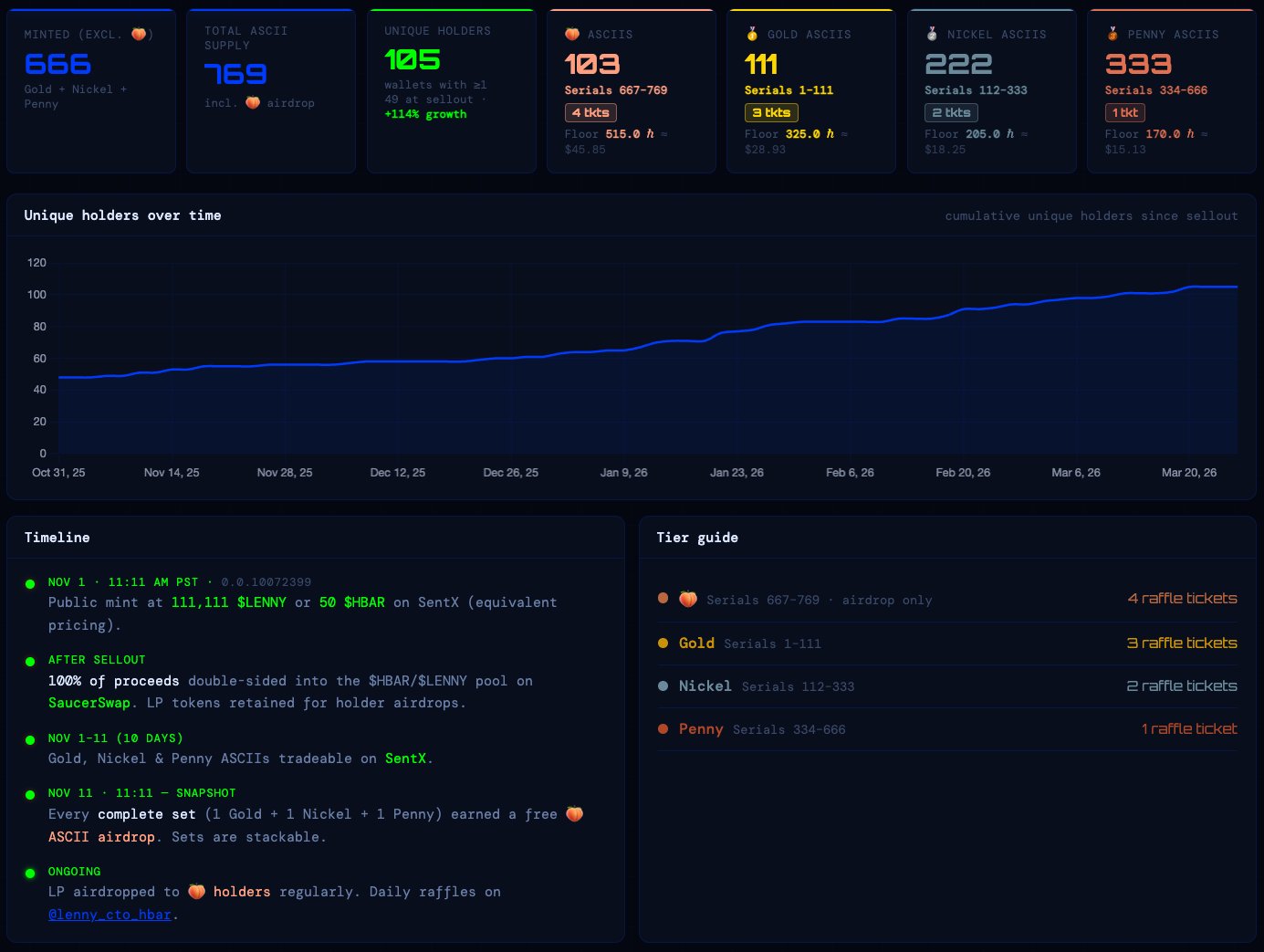The height and width of the screenshot is (952, 1264).
Task: Click the peach emoji in the Snapshot timeline entry
Action: pyautogui.click(x=574, y=814)
